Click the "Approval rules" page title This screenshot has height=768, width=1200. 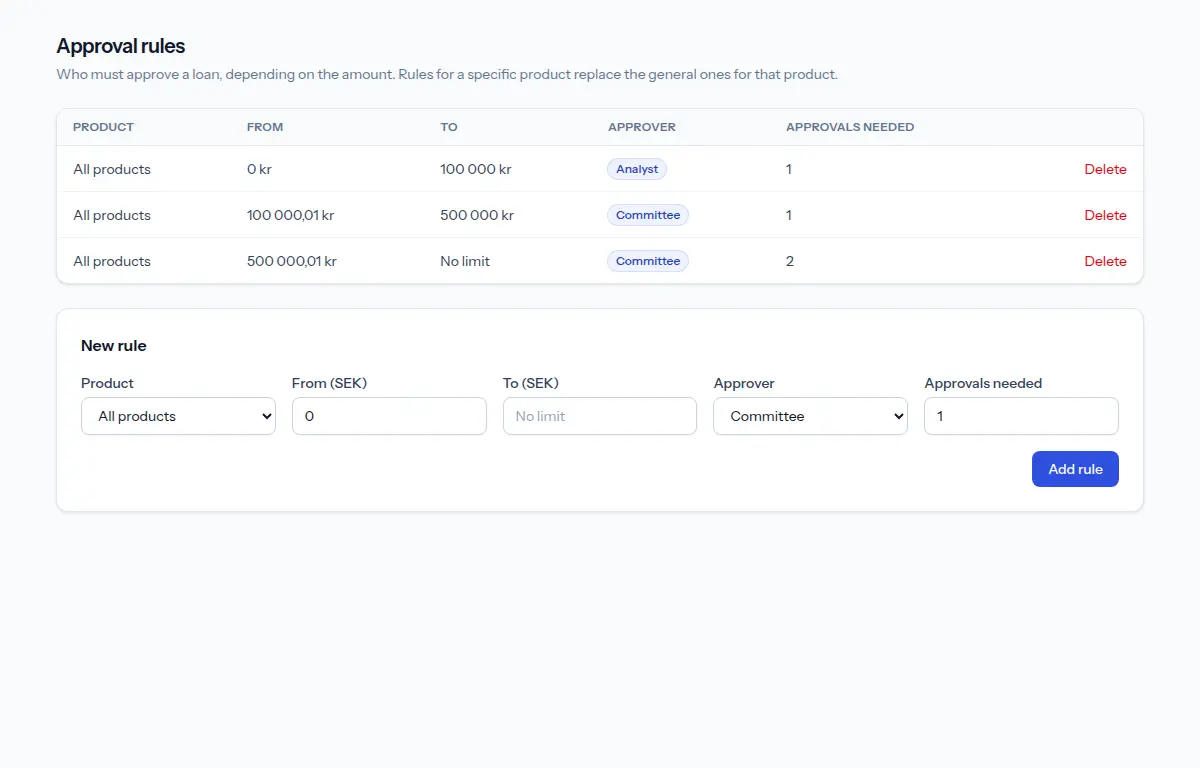(x=121, y=46)
